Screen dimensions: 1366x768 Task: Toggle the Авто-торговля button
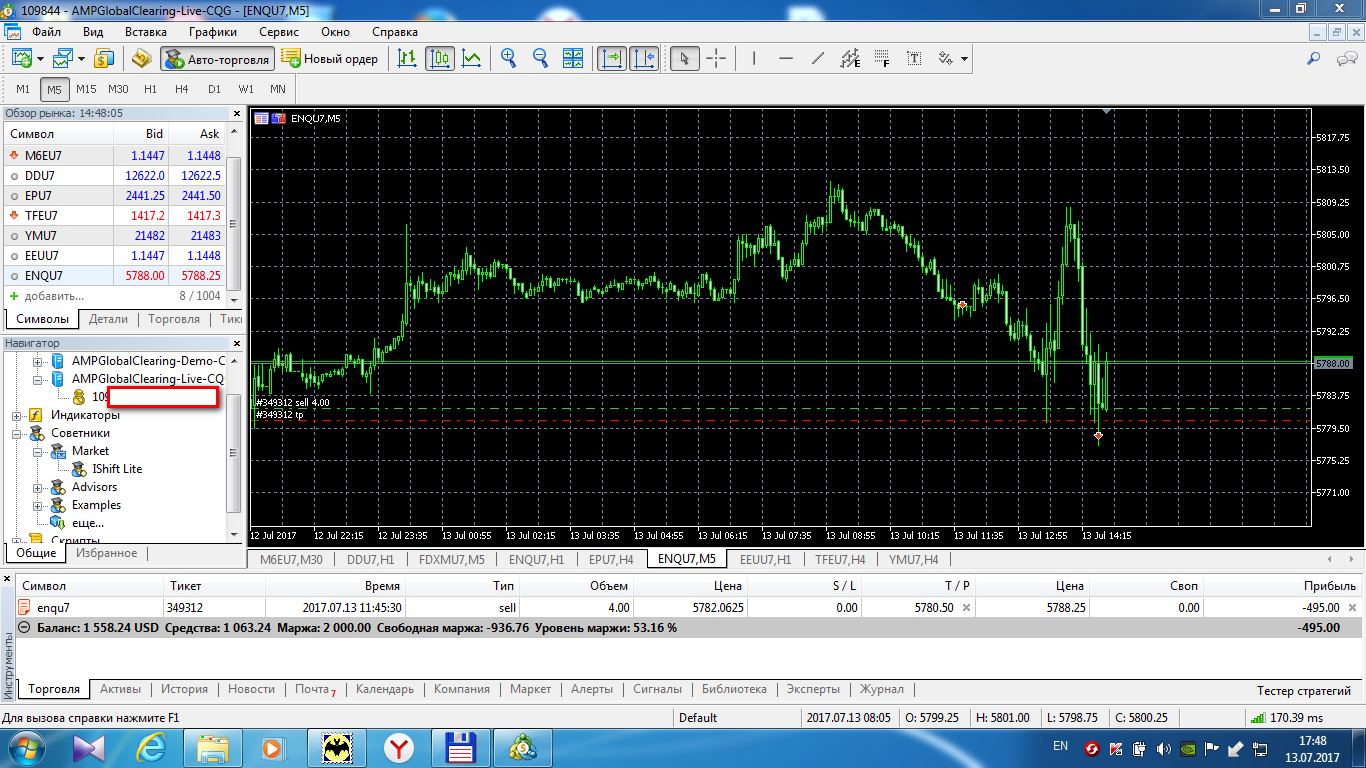[x=217, y=59]
